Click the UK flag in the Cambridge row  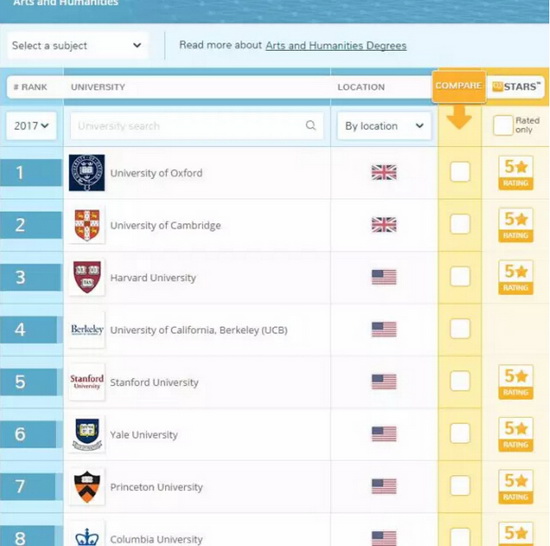tap(384, 225)
